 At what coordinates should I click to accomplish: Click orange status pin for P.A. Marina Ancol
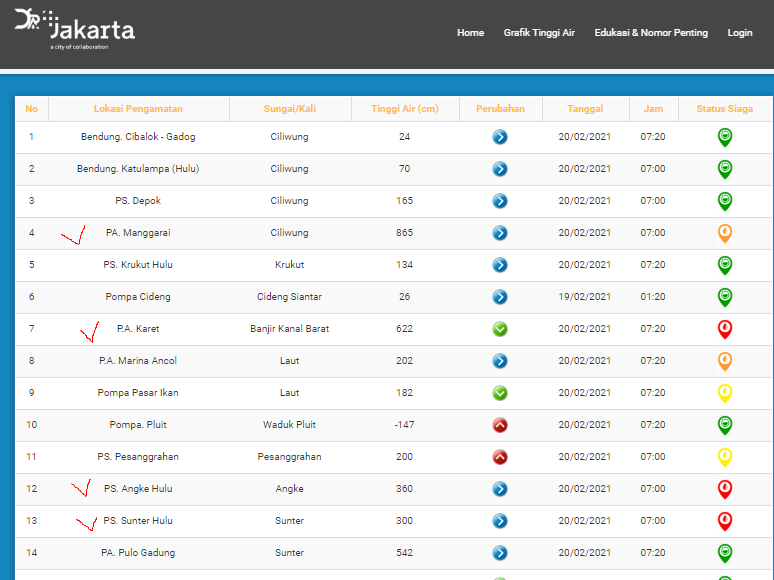point(725,361)
